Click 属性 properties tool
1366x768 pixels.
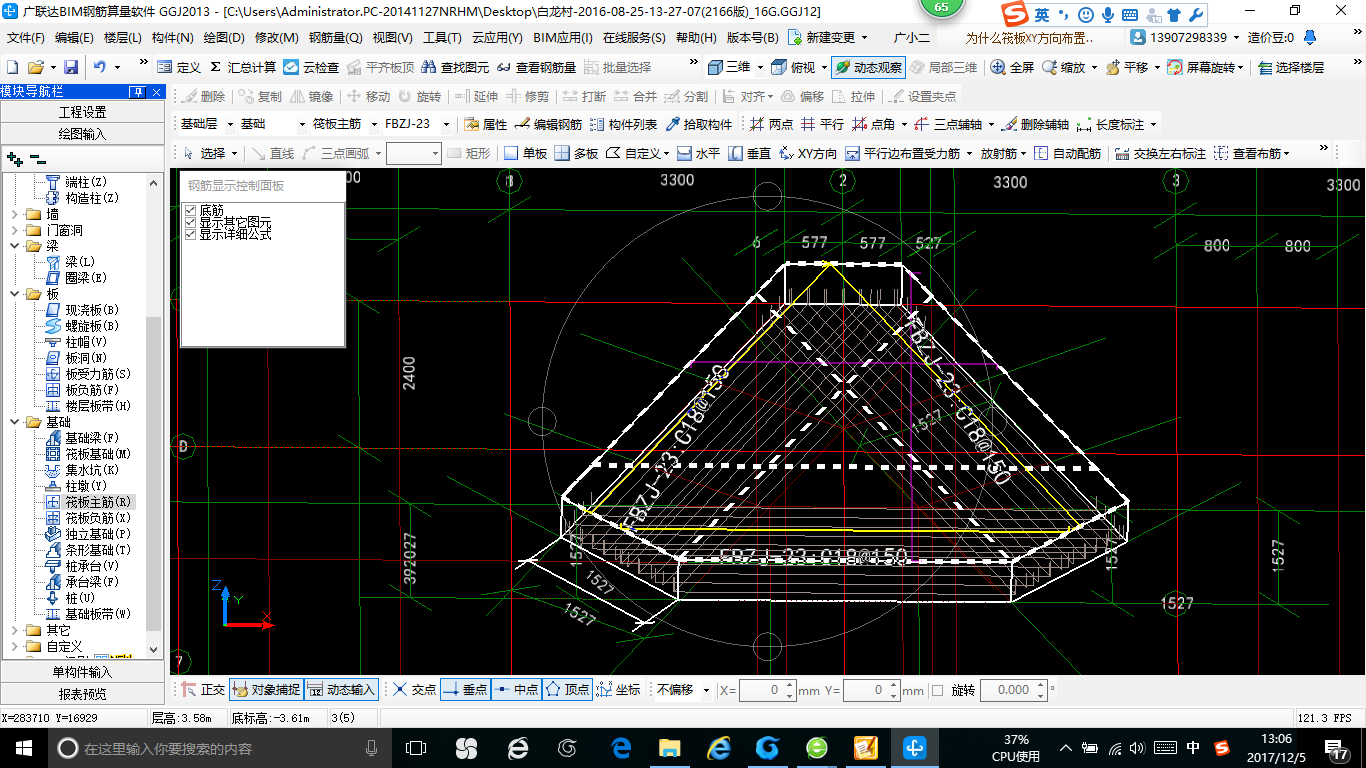[485, 125]
